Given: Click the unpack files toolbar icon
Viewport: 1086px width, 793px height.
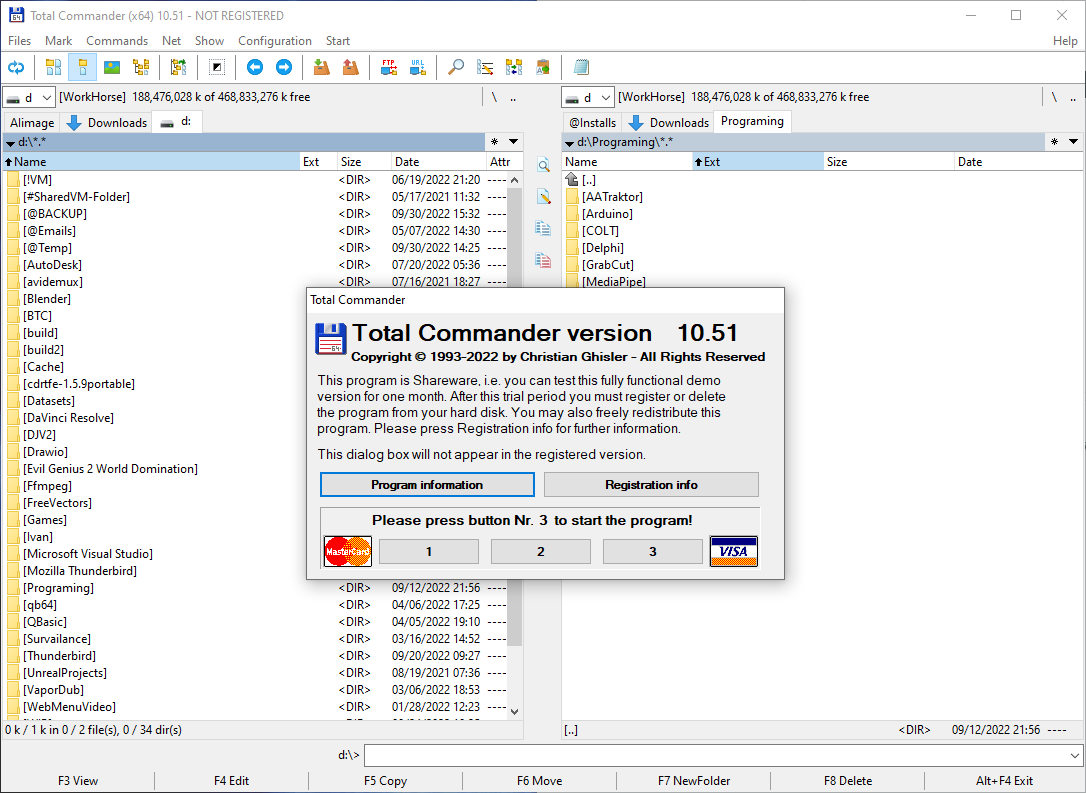Looking at the screenshot, I should pyautogui.click(x=351, y=67).
